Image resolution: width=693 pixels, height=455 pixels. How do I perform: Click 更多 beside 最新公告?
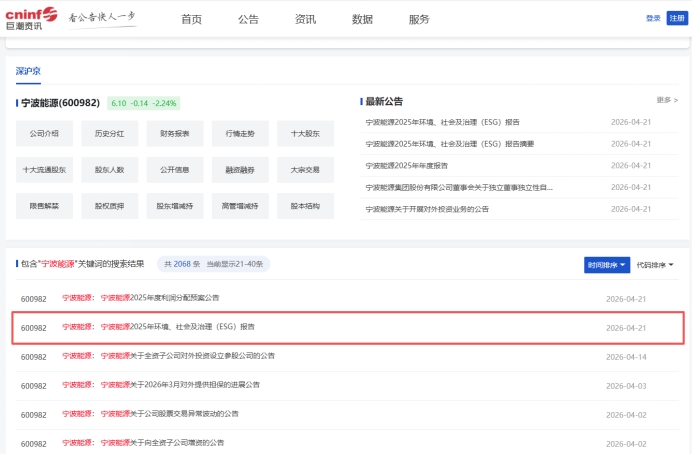point(667,101)
